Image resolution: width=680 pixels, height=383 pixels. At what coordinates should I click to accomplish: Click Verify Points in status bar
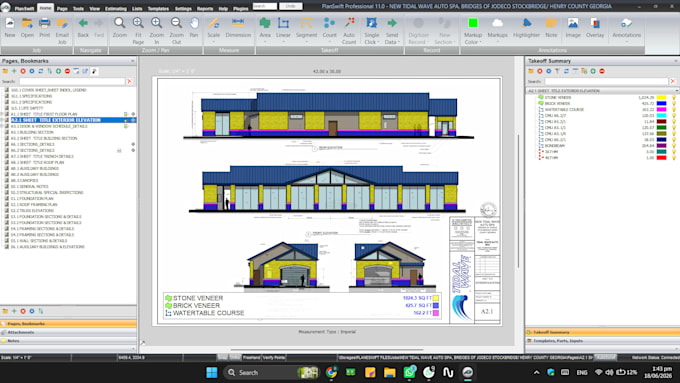click(274, 357)
